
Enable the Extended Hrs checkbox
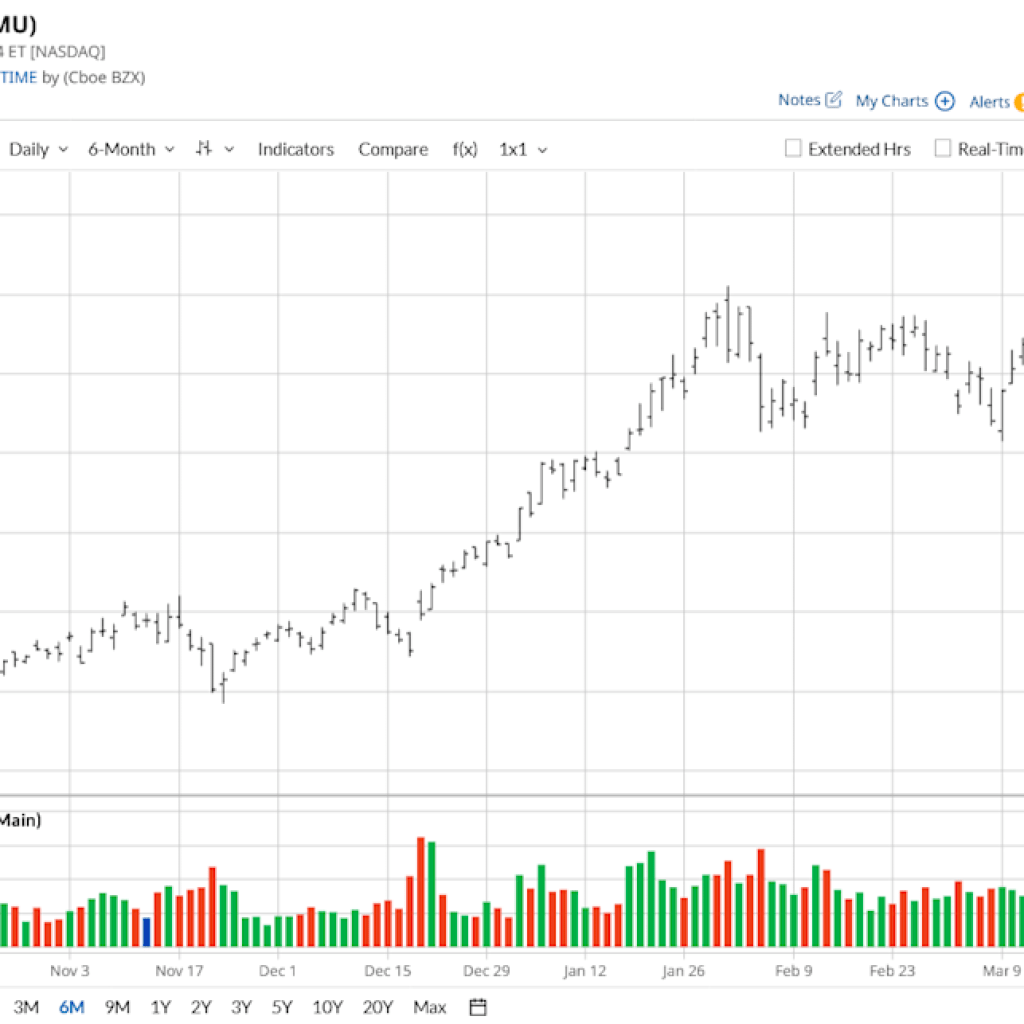tap(792, 148)
